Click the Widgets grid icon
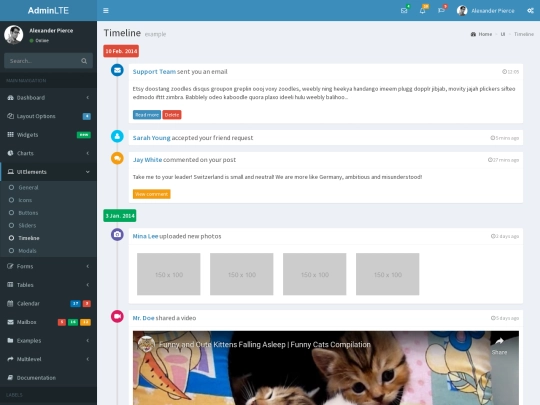Viewport: 540px width, 405px height. coord(10,135)
